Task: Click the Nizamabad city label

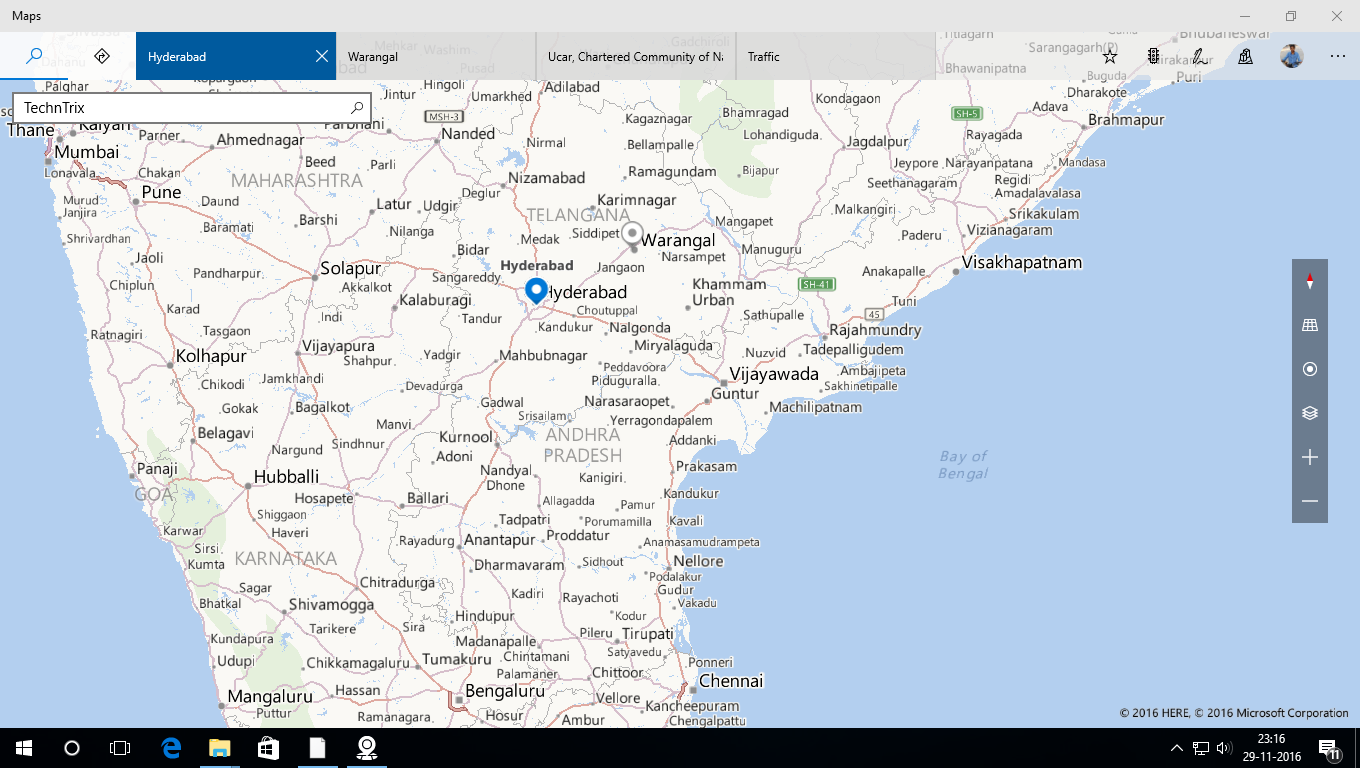Action: click(x=546, y=178)
